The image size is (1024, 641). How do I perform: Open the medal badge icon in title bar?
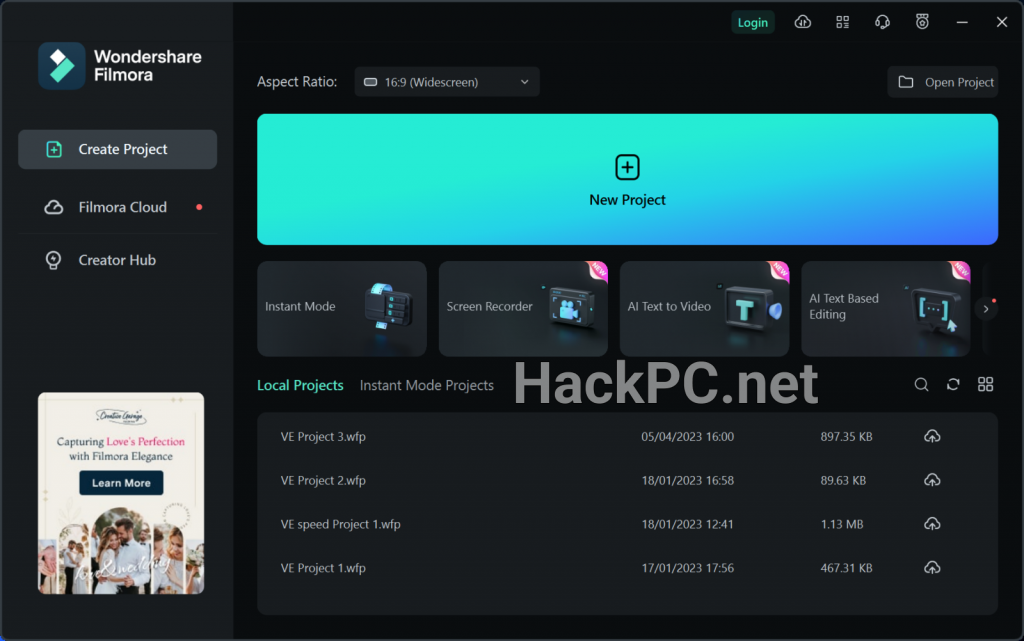click(922, 22)
